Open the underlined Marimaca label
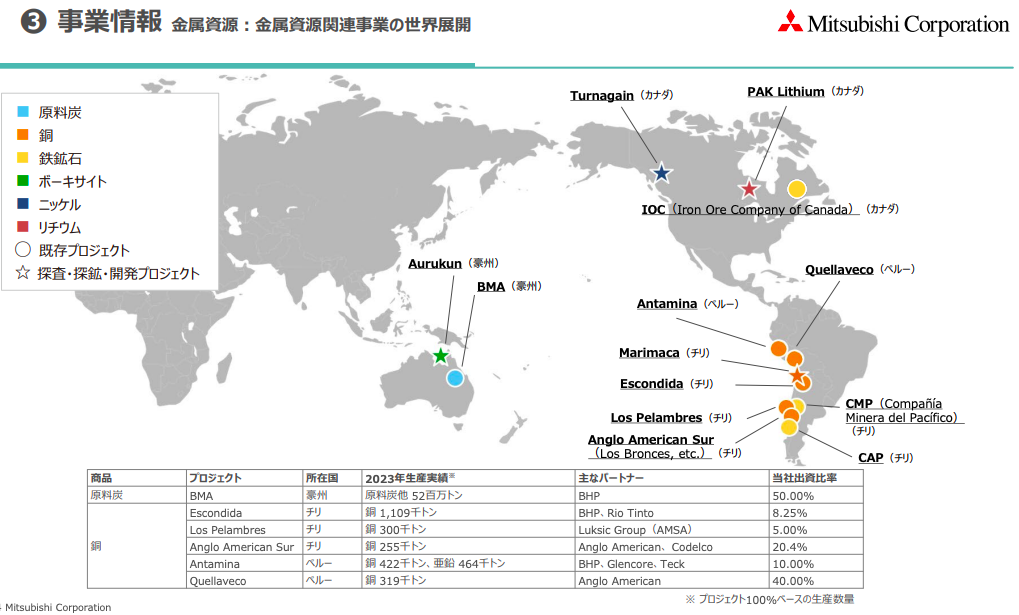The height and width of the screenshot is (615, 1019). [x=649, y=352]
